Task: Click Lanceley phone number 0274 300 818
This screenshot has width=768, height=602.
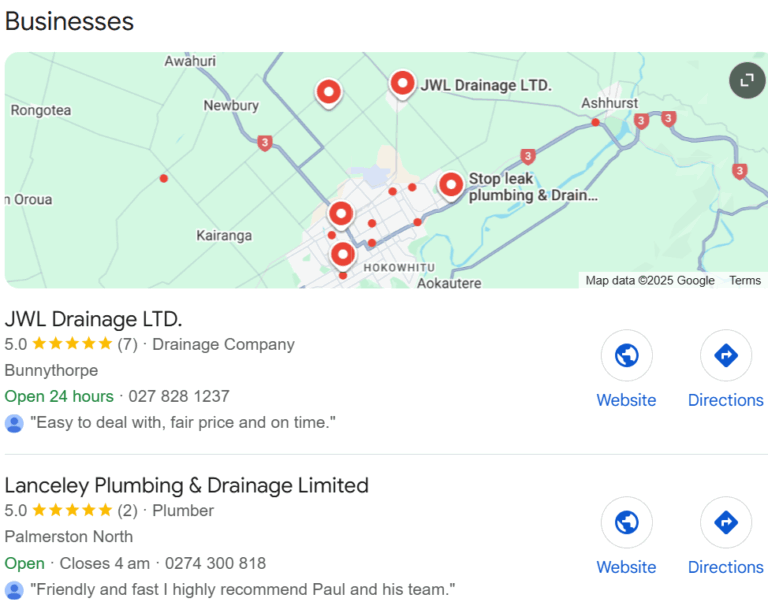Action: point(215,563)
